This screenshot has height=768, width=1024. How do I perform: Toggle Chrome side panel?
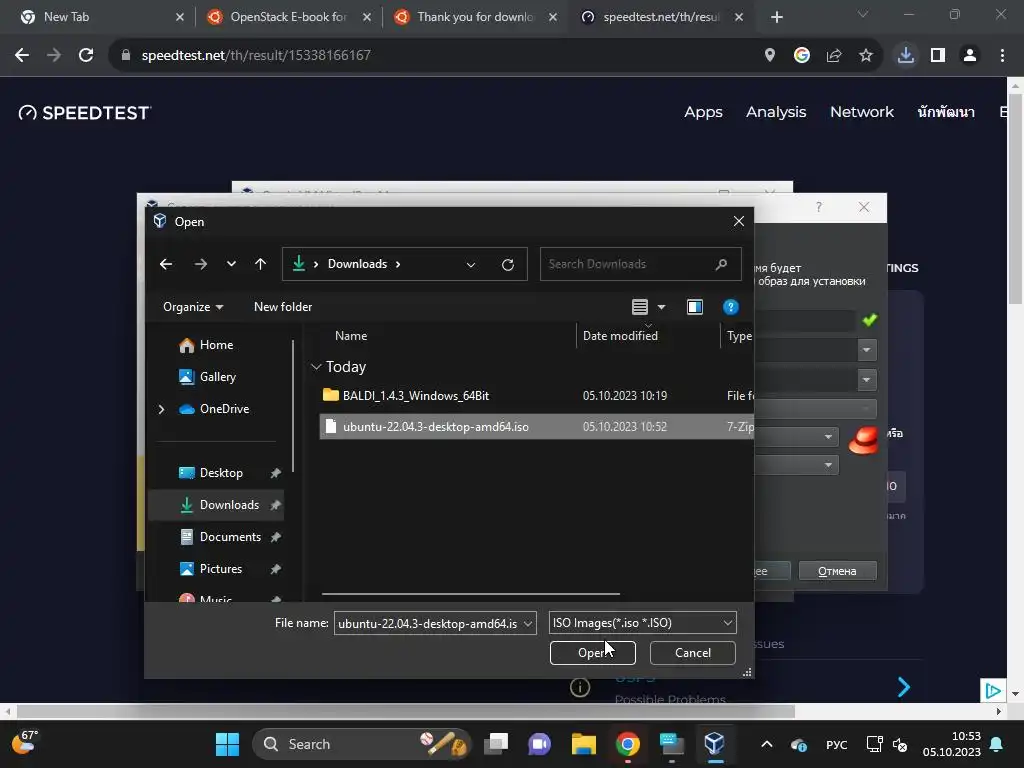pos(938,56)
